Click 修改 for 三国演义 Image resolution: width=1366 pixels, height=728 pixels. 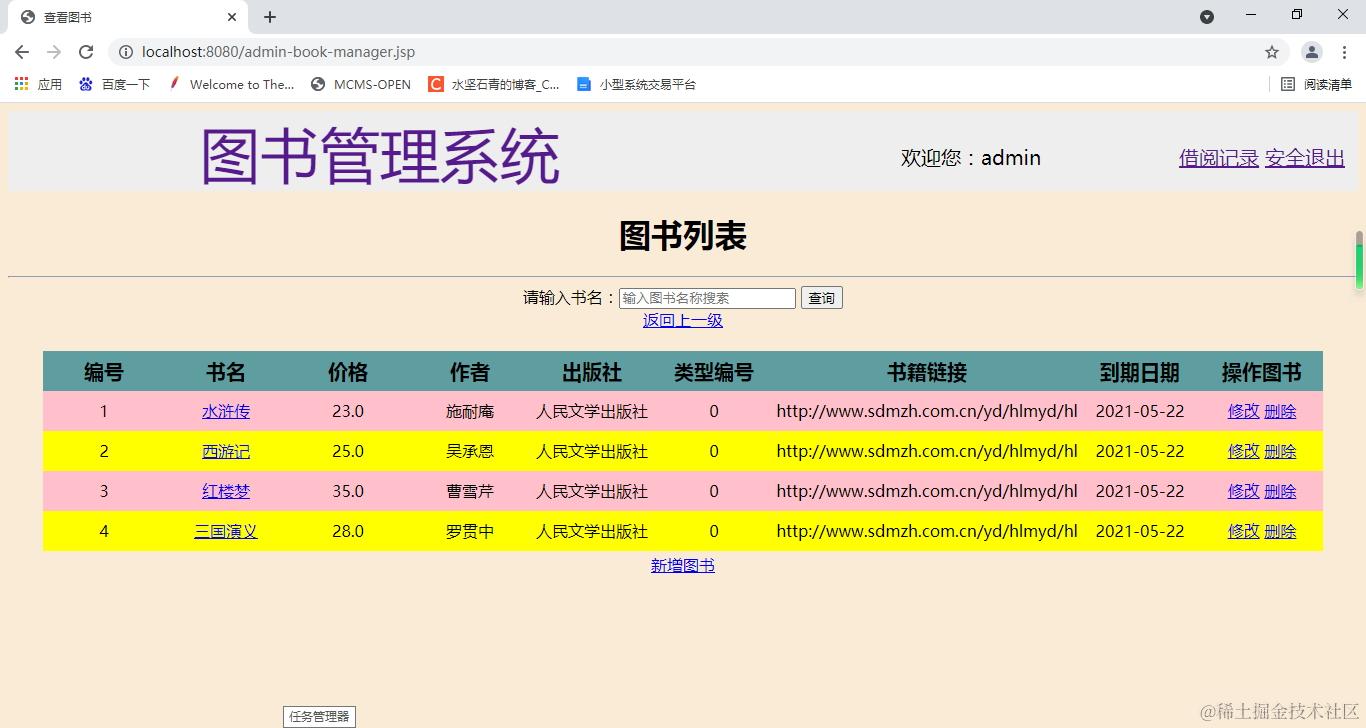[x=1242, y=531]
